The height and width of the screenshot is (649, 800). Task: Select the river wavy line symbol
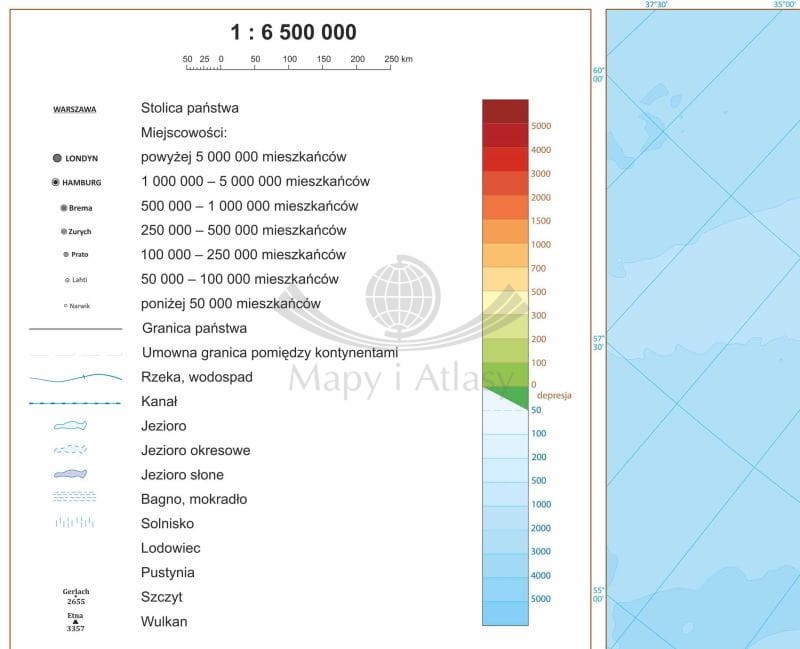tap(75, 377)
